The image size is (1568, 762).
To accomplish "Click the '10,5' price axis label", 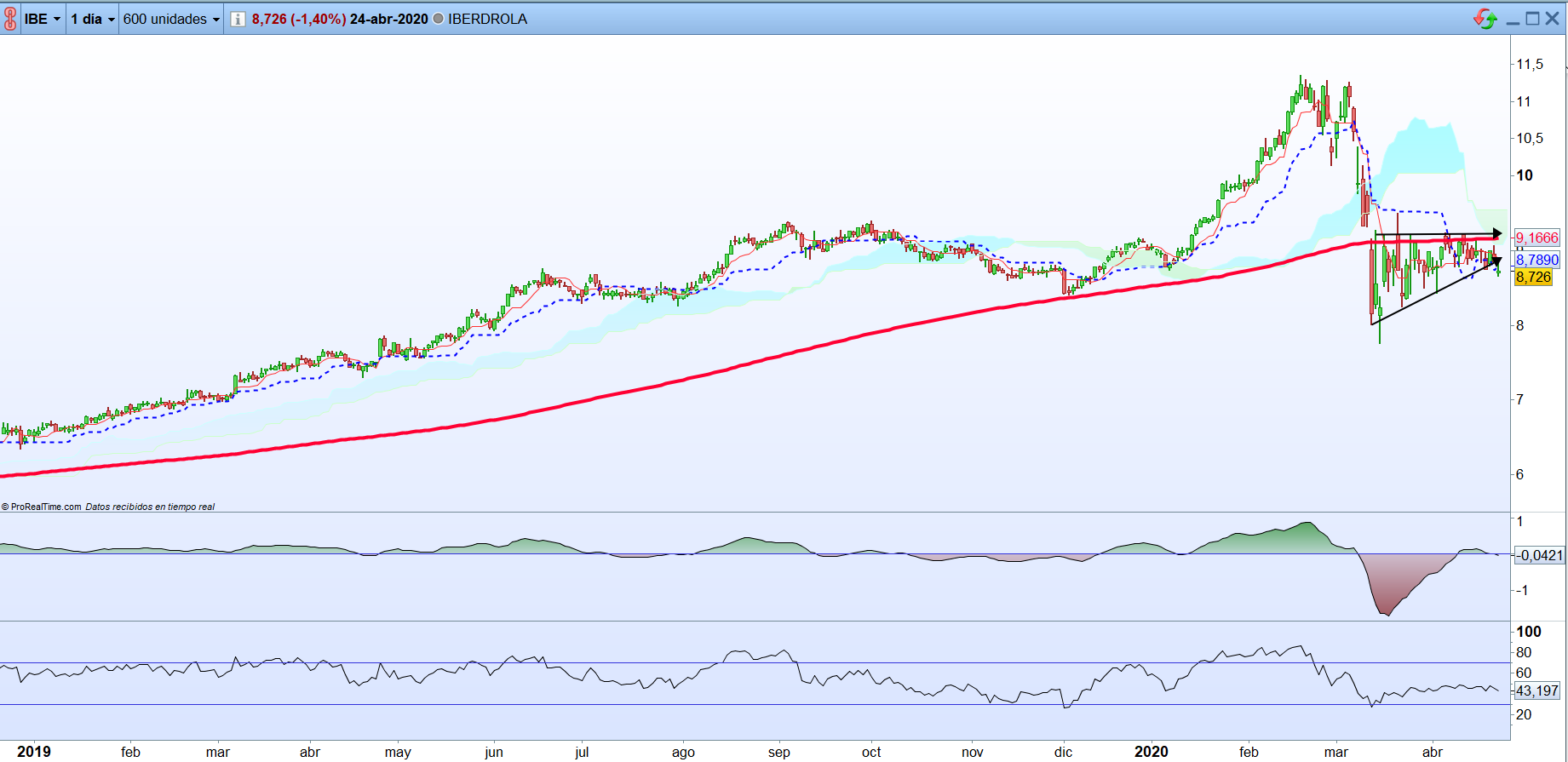I will click(x=1530, y=138).
